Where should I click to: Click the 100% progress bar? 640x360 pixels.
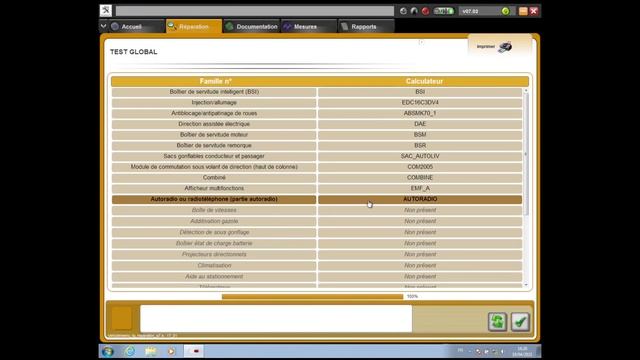pyautogui.click(x=312, y=297)
